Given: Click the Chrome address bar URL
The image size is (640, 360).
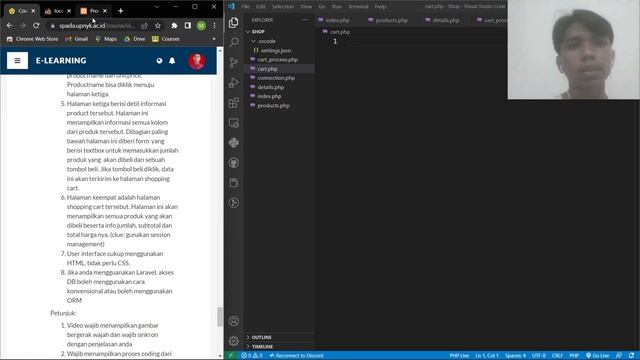Looking at the screenshot, I should [x=97, y=25].
